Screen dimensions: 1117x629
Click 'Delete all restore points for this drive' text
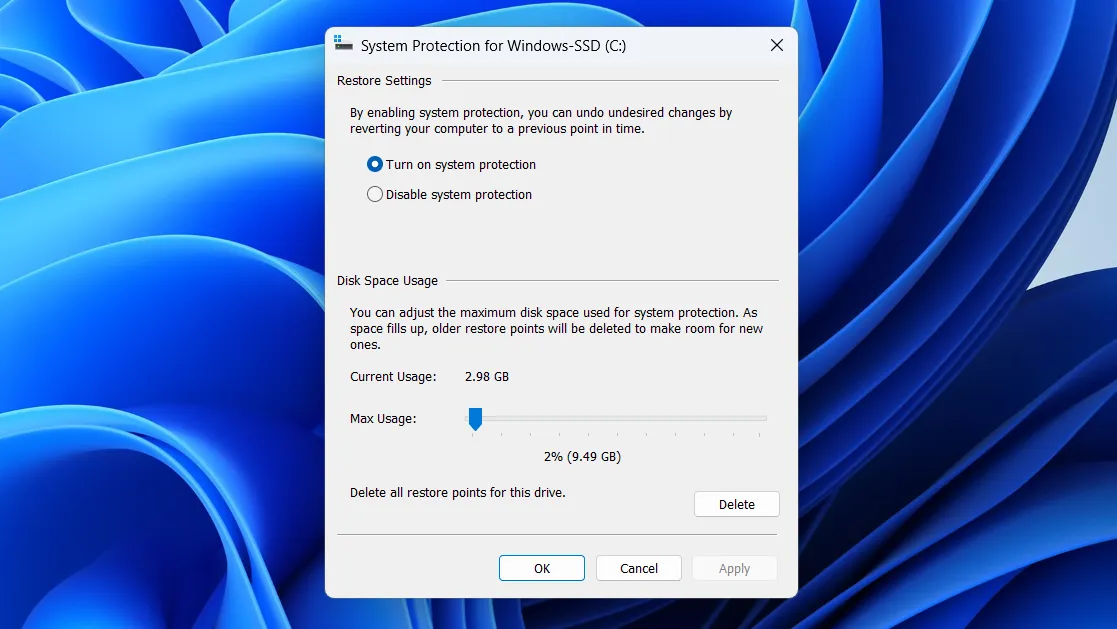(457, 493)
